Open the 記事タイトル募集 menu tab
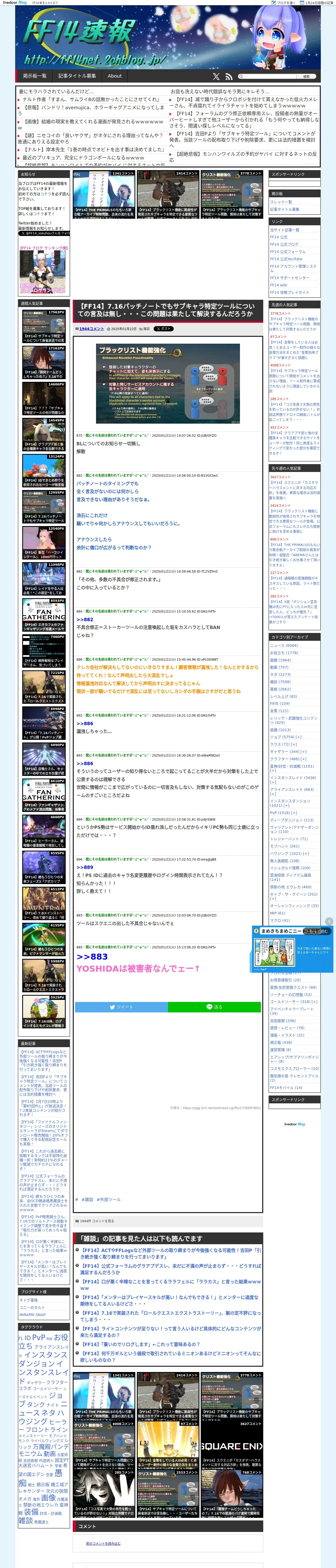Screen dimensions: 336x1568 [77, 76]
